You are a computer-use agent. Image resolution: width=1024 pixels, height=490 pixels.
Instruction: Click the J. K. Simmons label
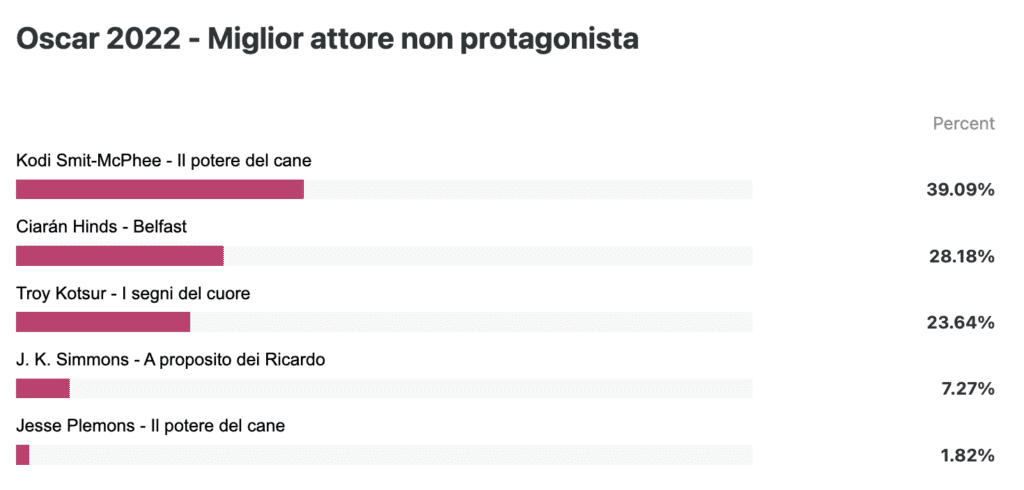pyautogui.click(x=170, y=360)
